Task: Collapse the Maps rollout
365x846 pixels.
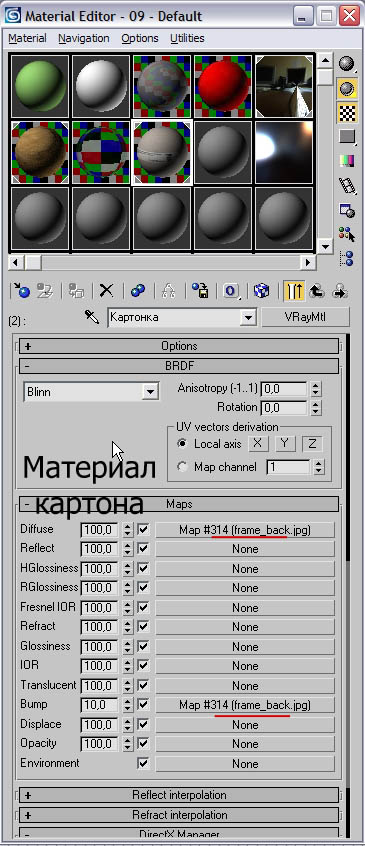Action: click(x=179, y=504)
